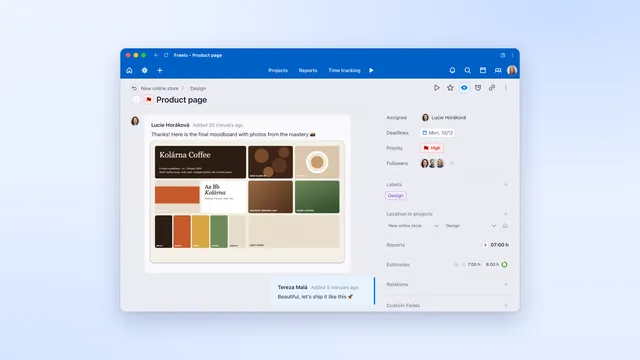
Task: Open the Projects menu
Action: pos(278,70)
